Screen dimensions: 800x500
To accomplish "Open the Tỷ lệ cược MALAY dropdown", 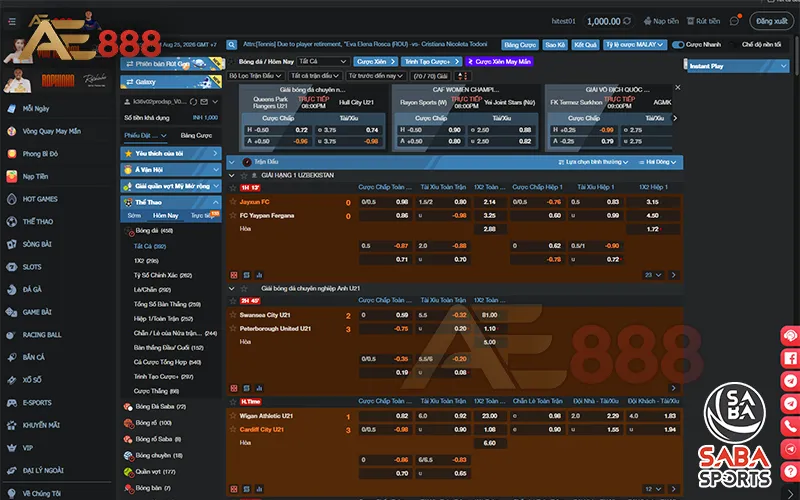I will (x=635, y=45).
